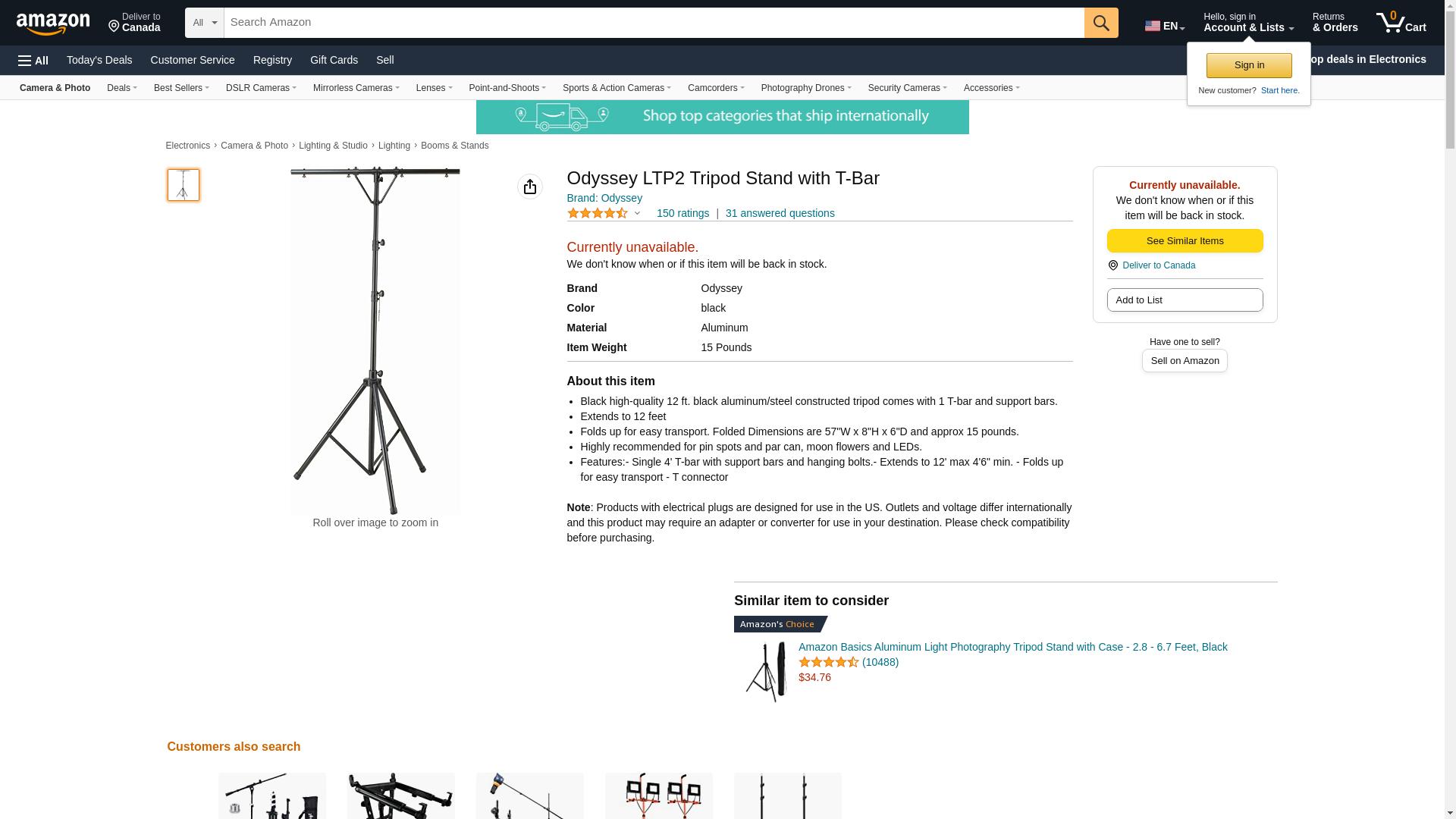Open Today's Deals in navigation bar

[99, 60]
